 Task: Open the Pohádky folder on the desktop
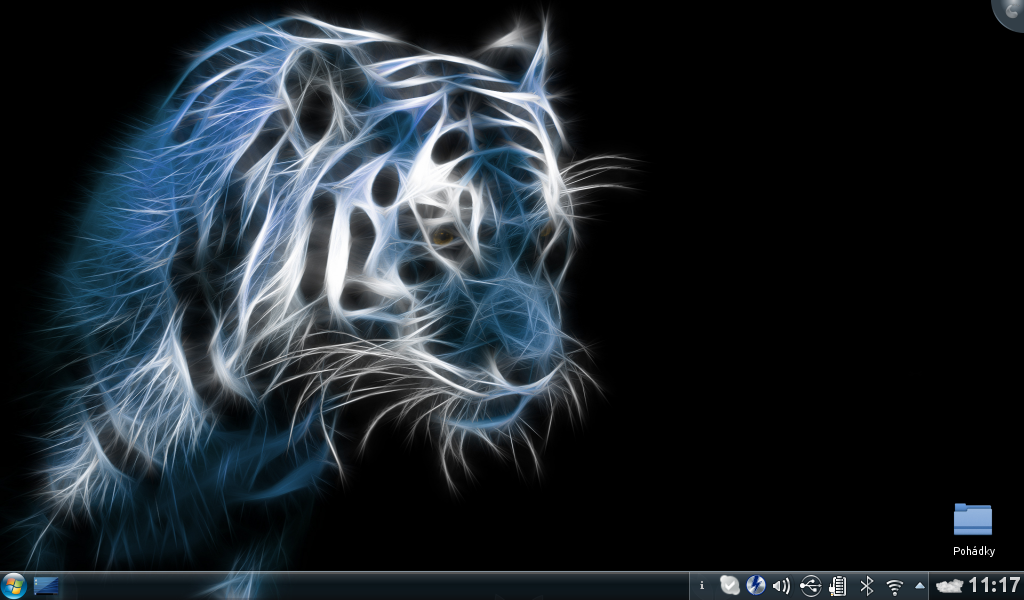click(972, 519)
